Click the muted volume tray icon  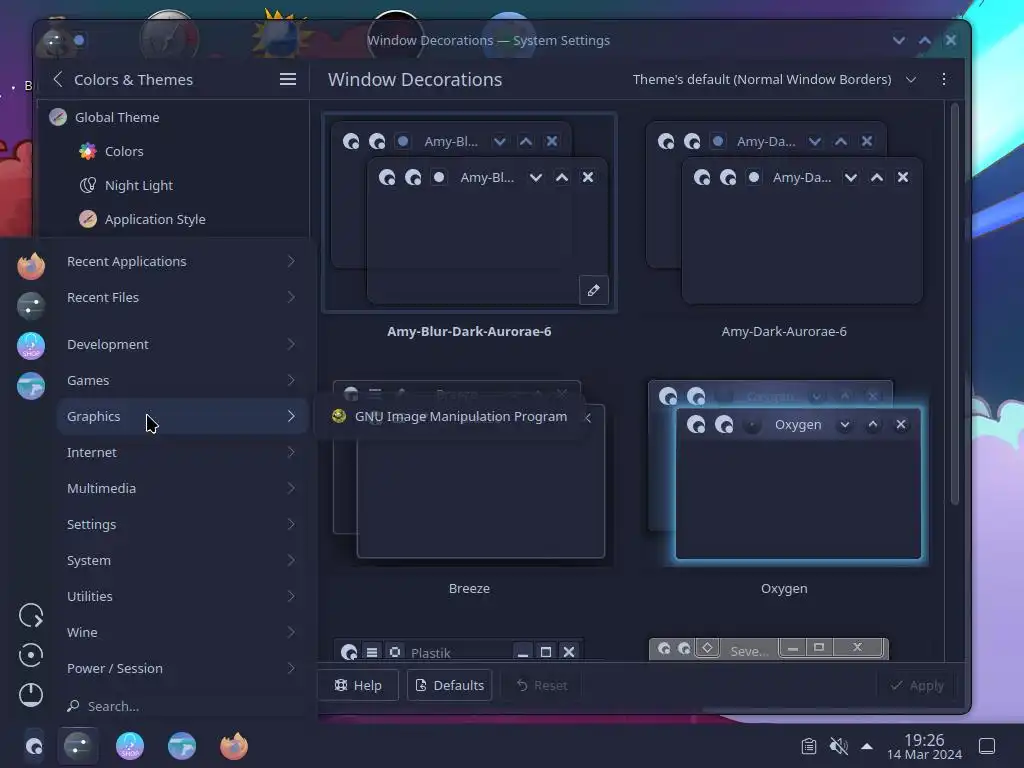click(839, 746)
